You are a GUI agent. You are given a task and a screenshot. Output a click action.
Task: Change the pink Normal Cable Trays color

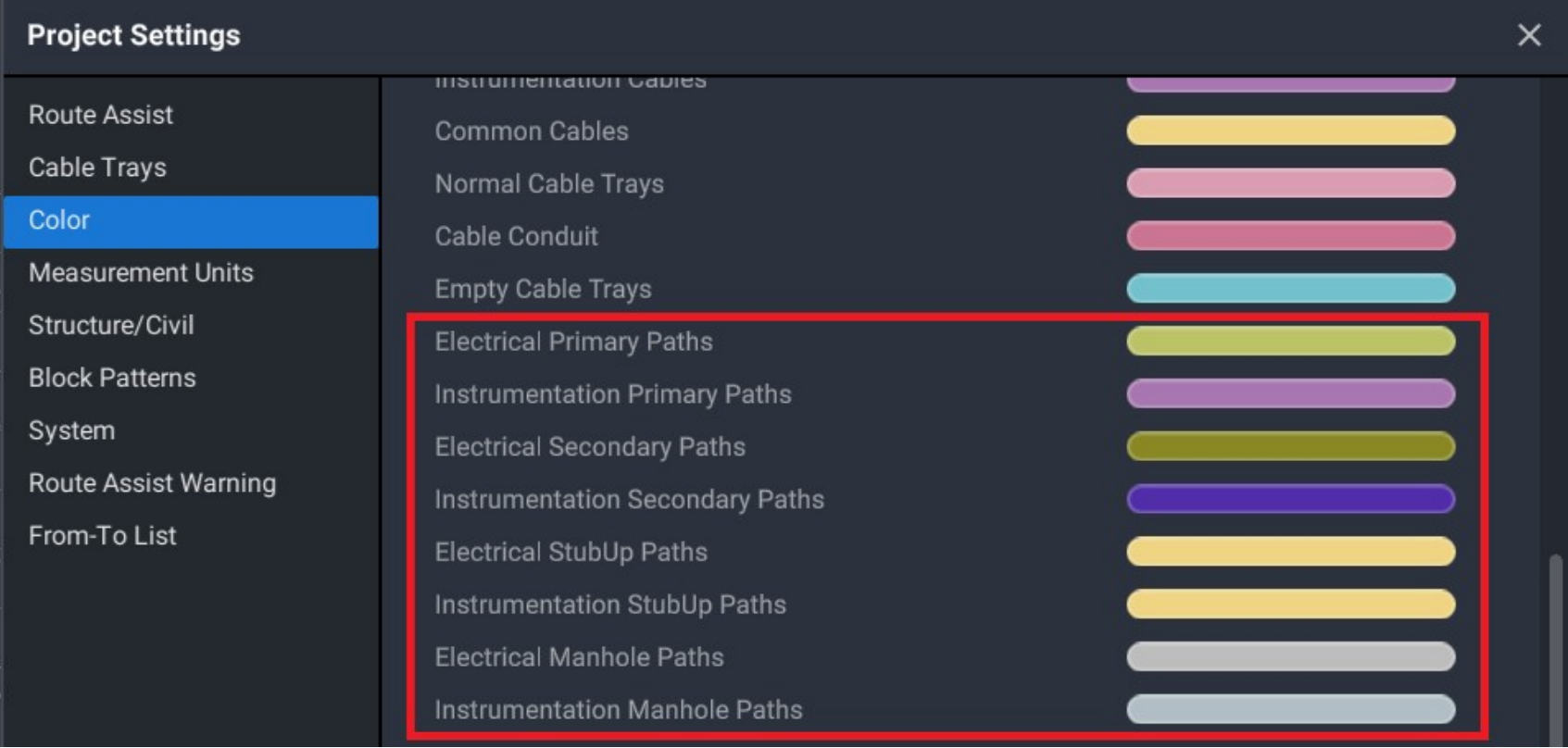(x=1290, y=183)
